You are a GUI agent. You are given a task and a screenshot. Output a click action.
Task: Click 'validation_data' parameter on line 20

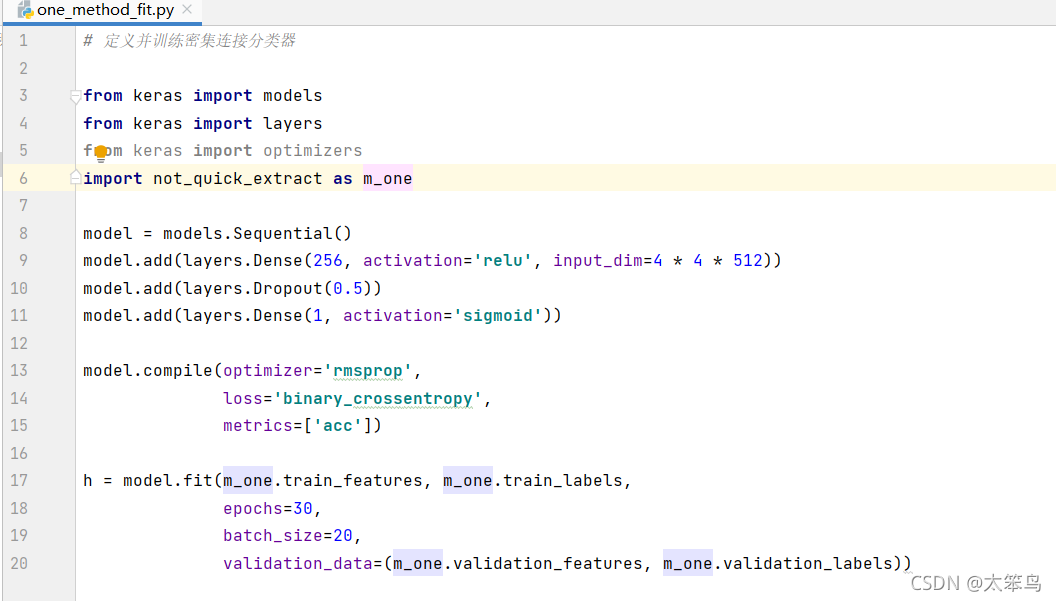[x=298, y=564]
